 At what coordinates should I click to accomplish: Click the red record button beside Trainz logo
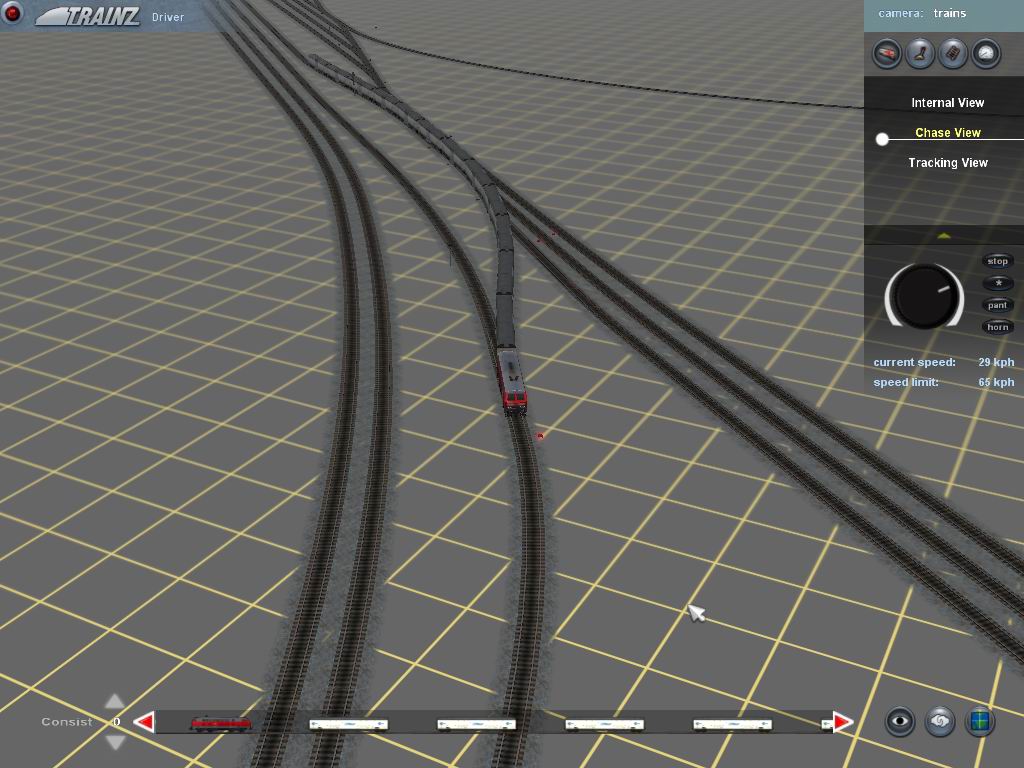13,14
